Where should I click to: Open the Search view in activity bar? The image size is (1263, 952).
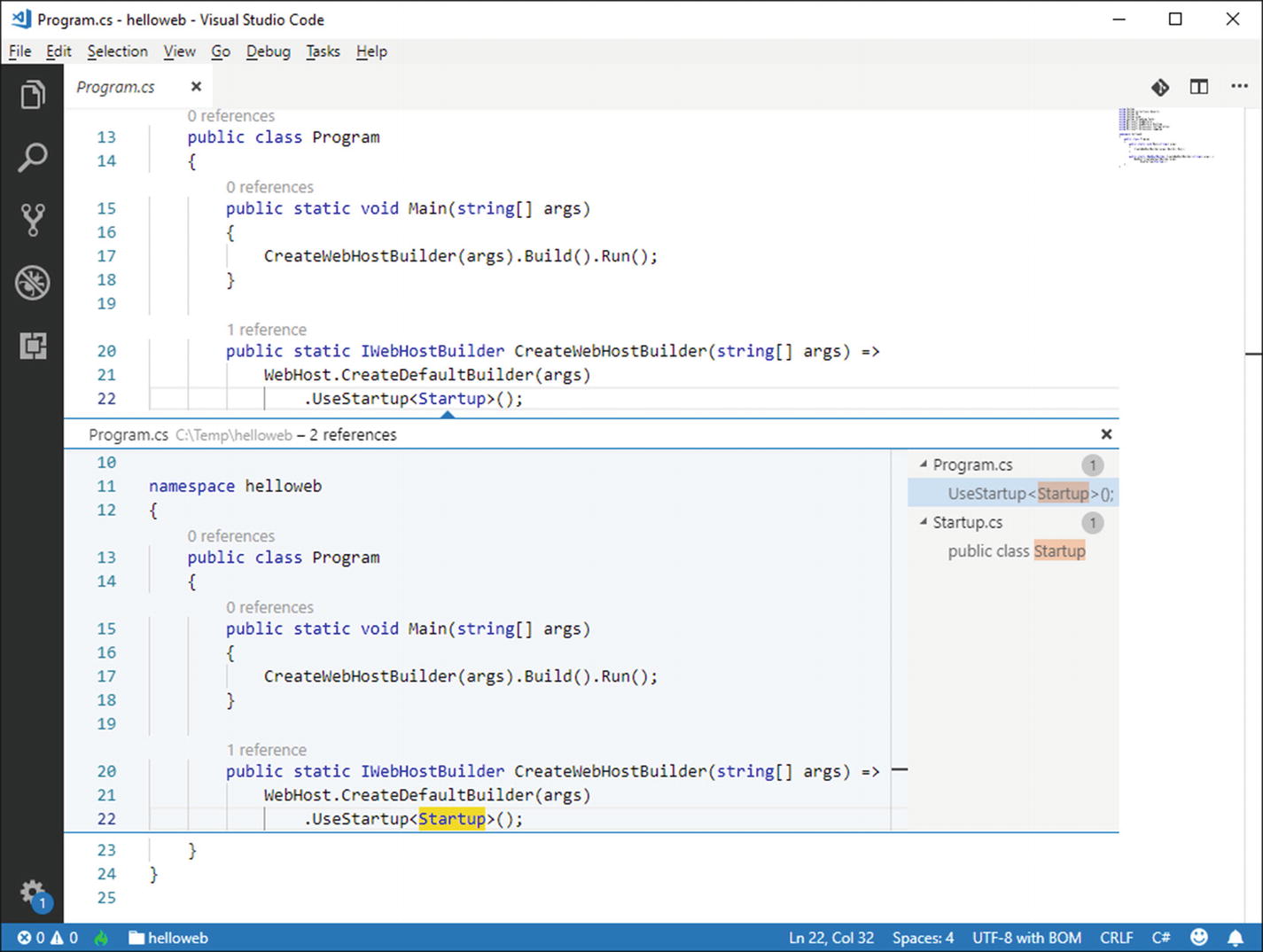[33, 158]
